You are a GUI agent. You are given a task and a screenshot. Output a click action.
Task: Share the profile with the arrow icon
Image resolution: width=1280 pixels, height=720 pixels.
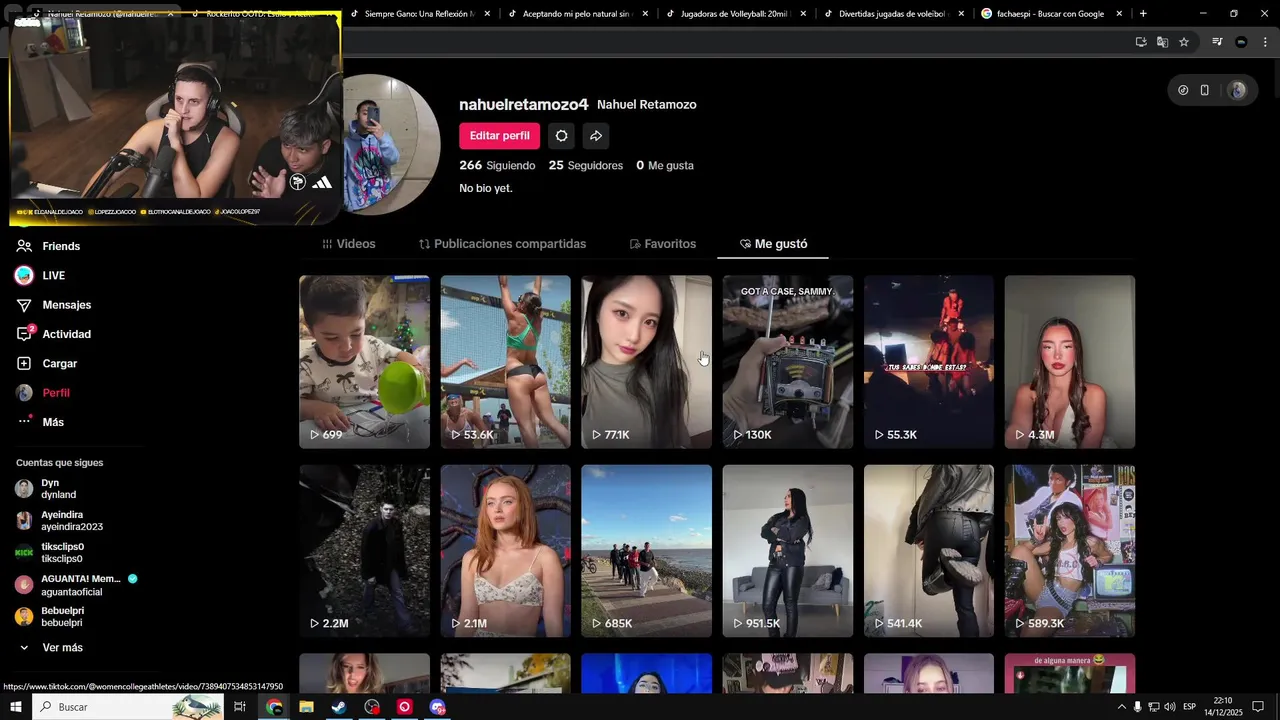(x=596, y=136)
